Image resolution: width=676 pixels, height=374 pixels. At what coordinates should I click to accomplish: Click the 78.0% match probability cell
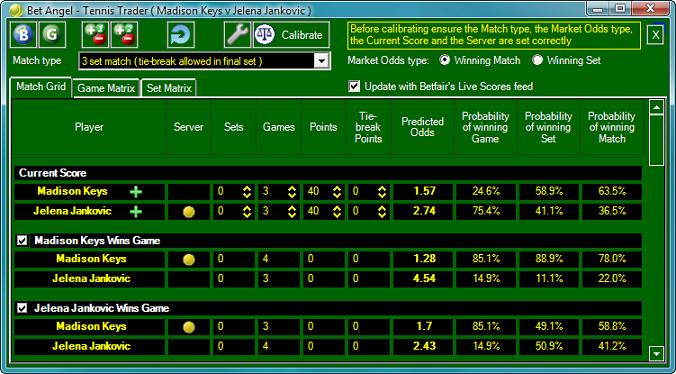(x=612, y=259)
